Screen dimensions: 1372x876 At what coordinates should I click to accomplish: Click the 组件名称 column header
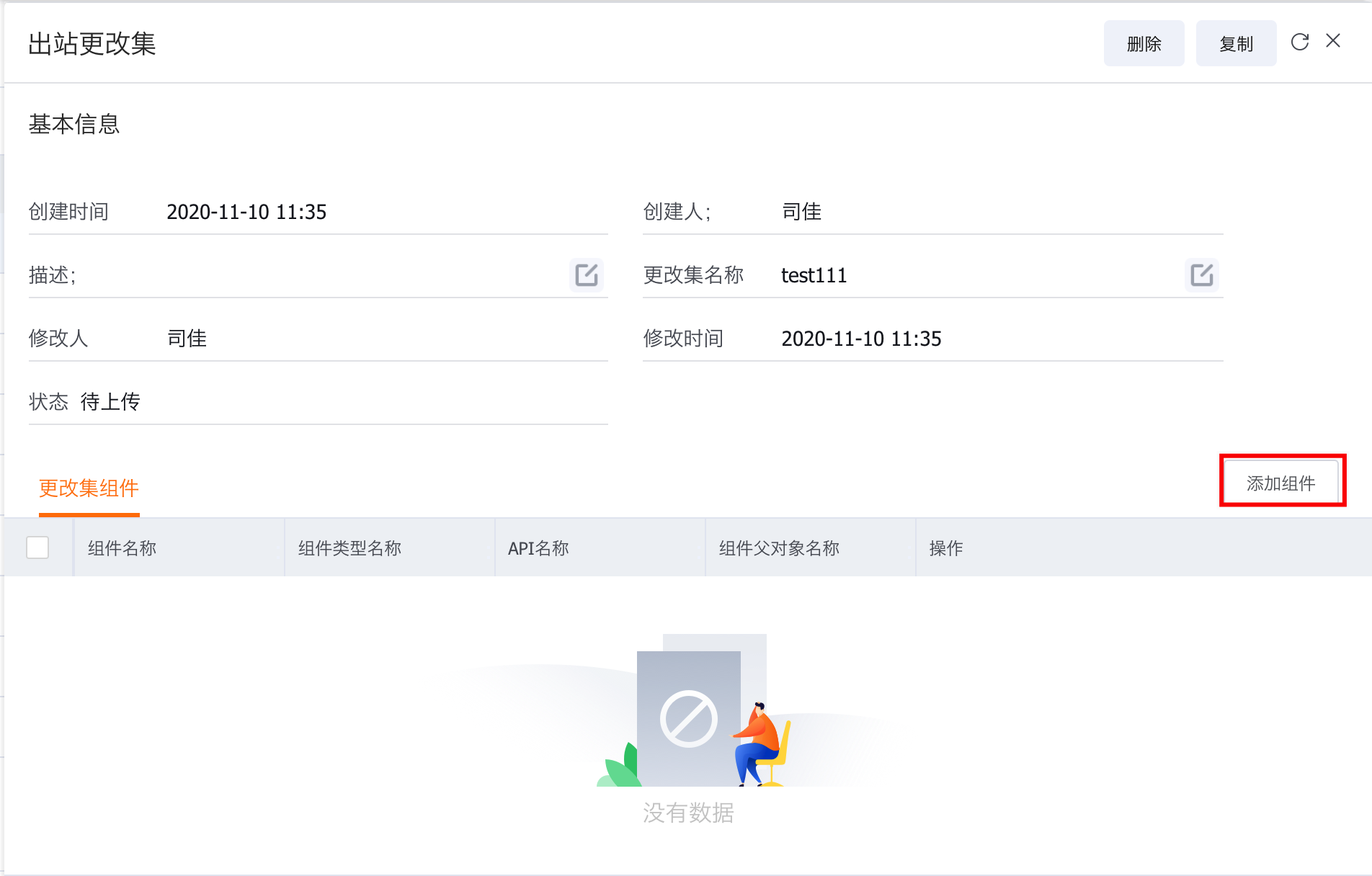[x=121, y=547]
